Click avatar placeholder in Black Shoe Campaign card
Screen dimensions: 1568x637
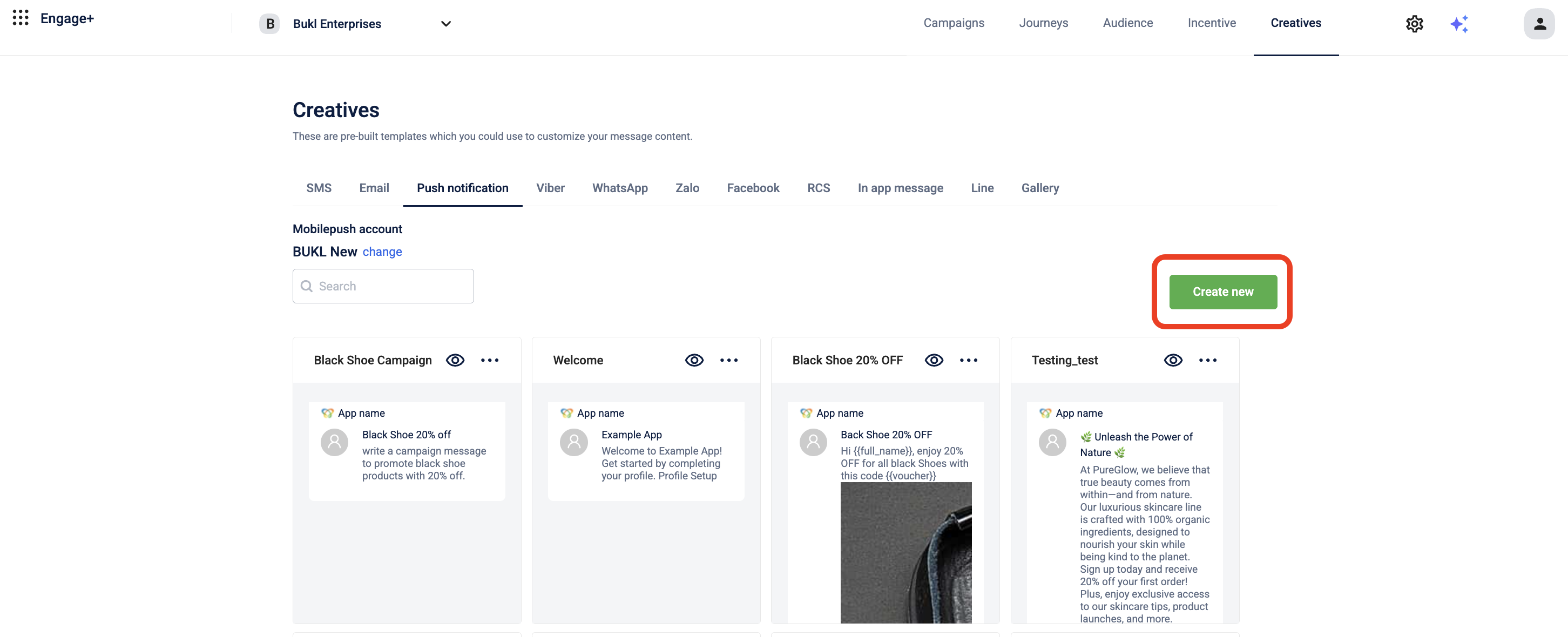334,442
